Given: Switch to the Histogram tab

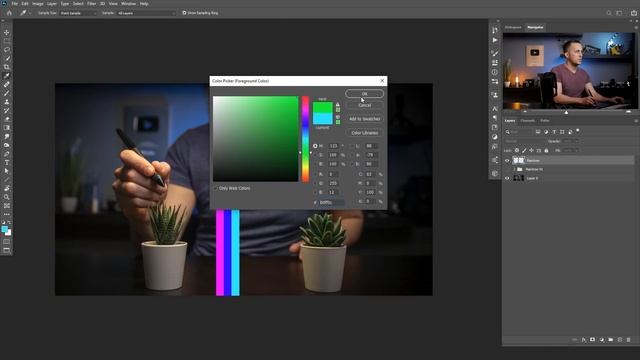Looking at the screenshot, I should click(x=513, y=27).
